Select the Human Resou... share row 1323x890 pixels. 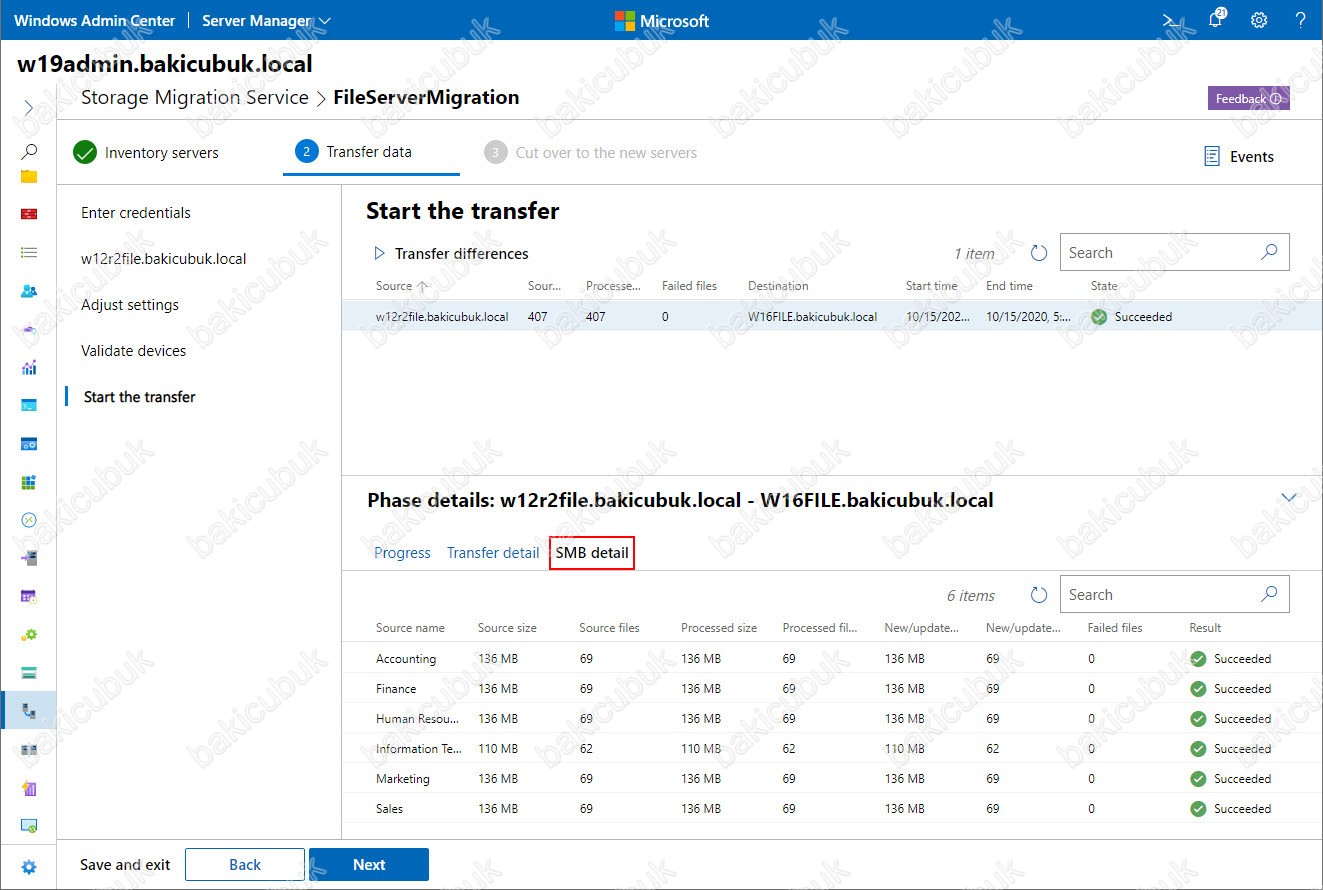click(832, 719)
